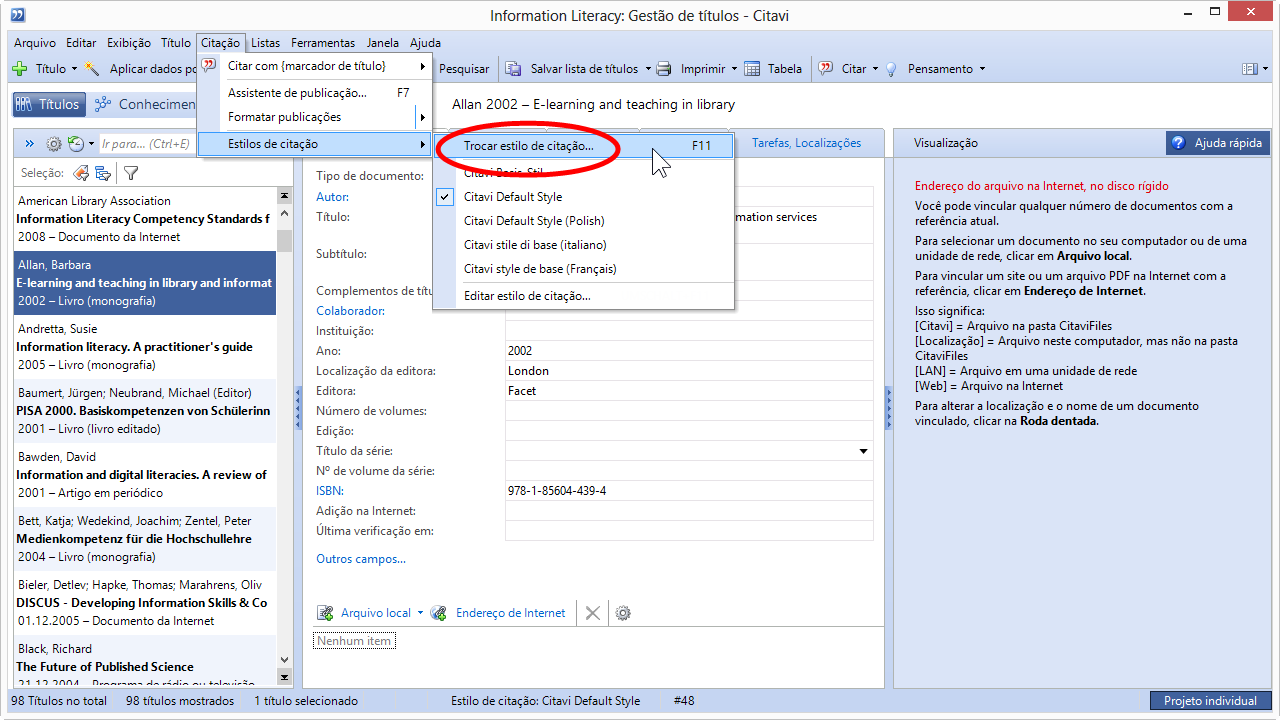Image resolution: width=1280 pixels, height=720 pixels.
Task: Click the first Seleção tag icon
Action: pyautogui.click(x=81, y=173)
